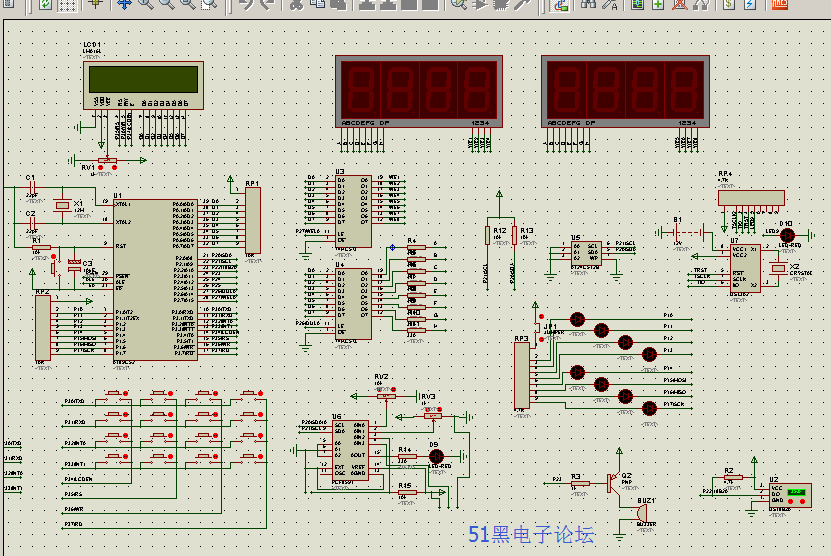
Task: Select the RV3 potentiometer
Action: [x=432, y=417]
